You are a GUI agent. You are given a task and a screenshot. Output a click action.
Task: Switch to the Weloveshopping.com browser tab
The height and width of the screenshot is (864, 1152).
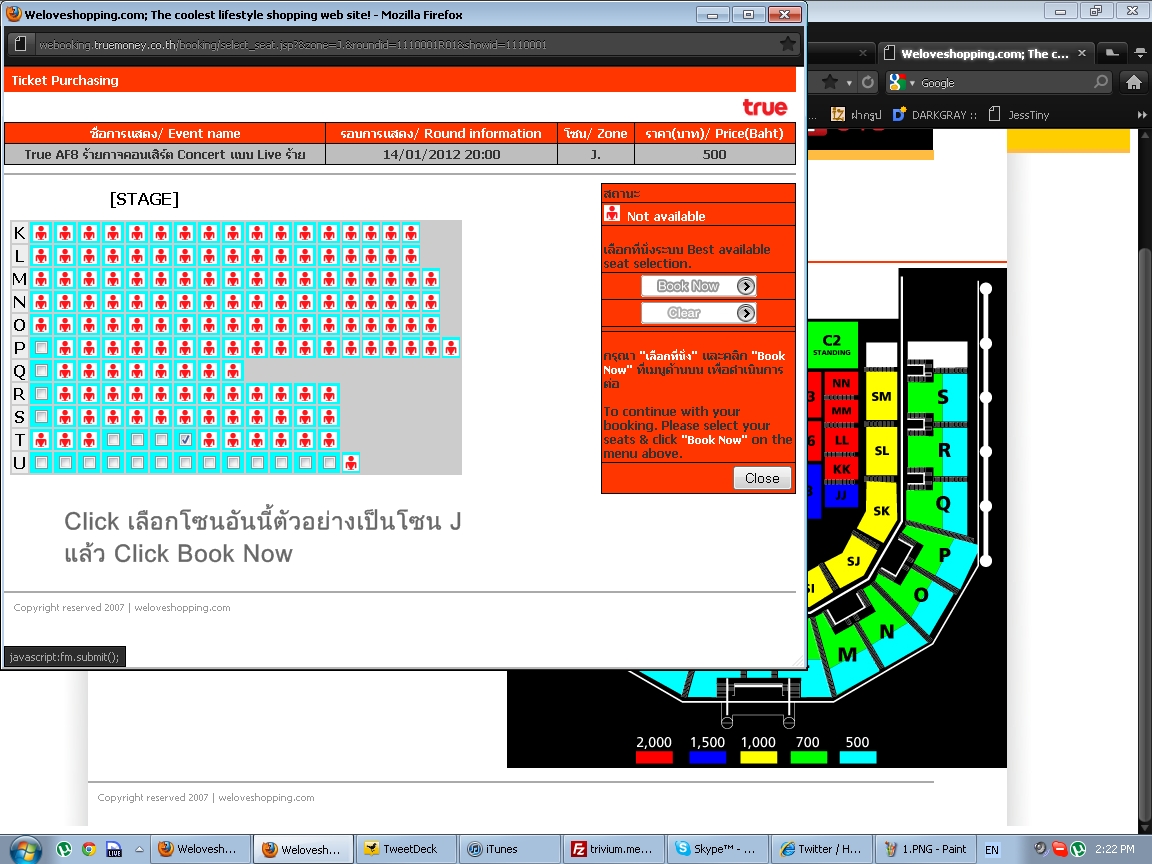point(984,54)
